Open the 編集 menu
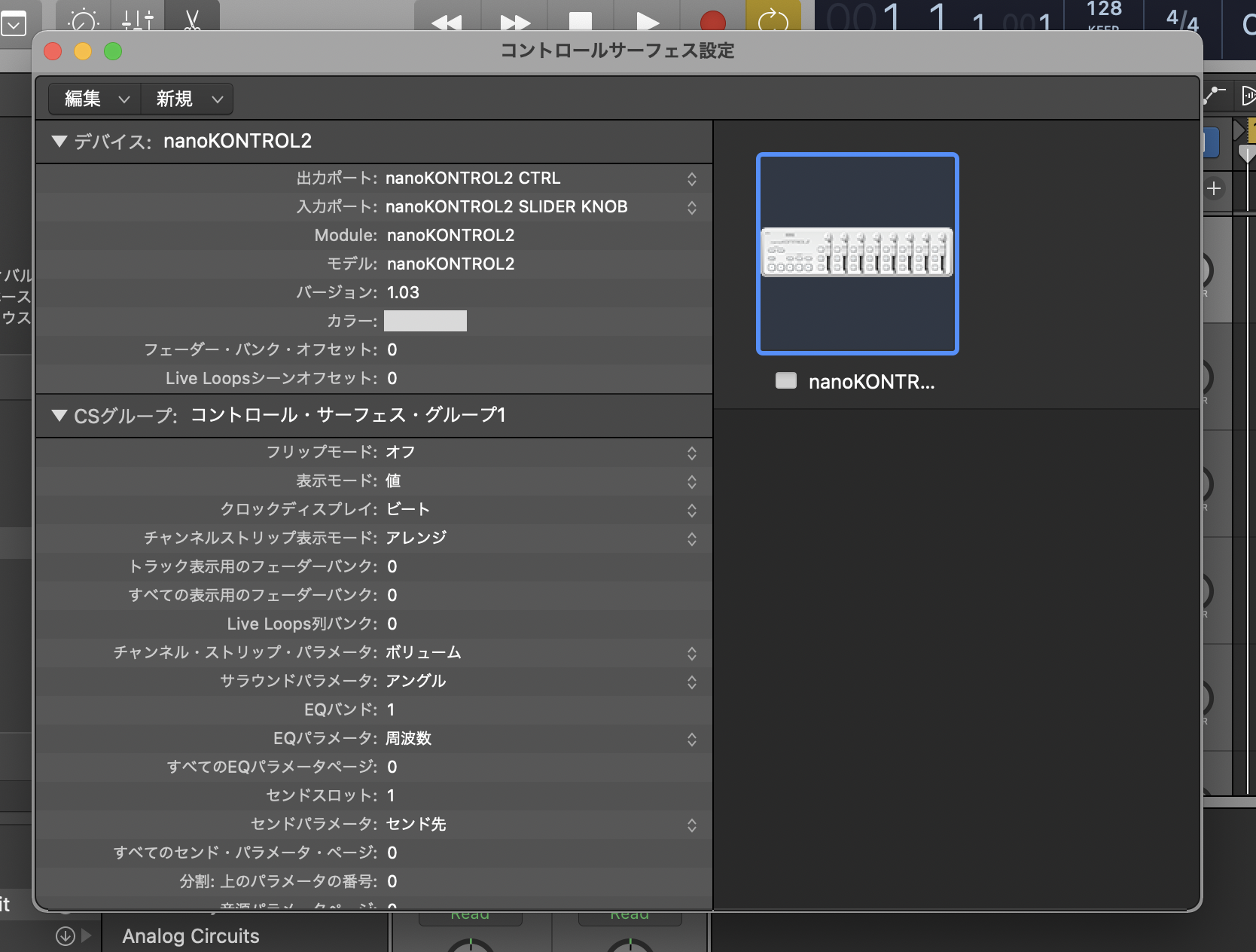 (x=95, y=99)
